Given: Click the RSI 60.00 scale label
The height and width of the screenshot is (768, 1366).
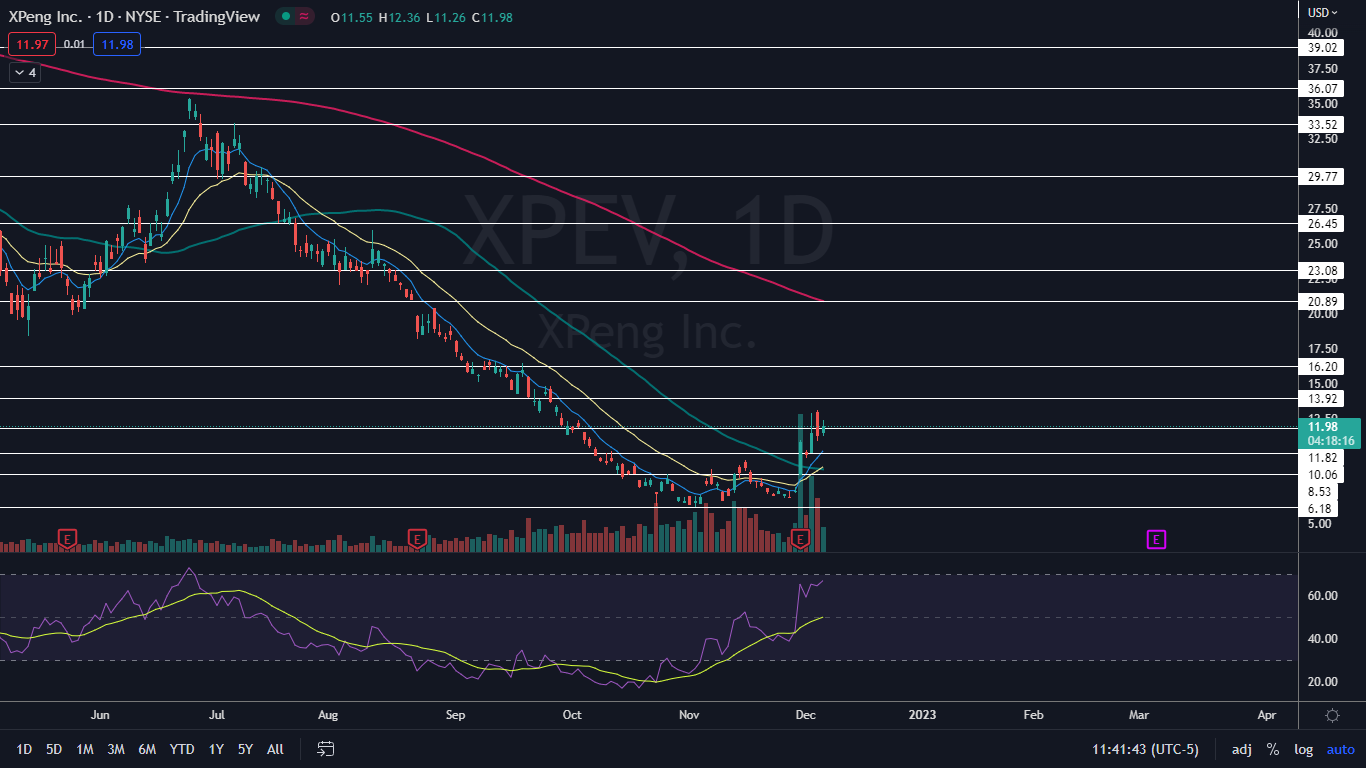Looking at the screenshot, I should [1321, 596].
